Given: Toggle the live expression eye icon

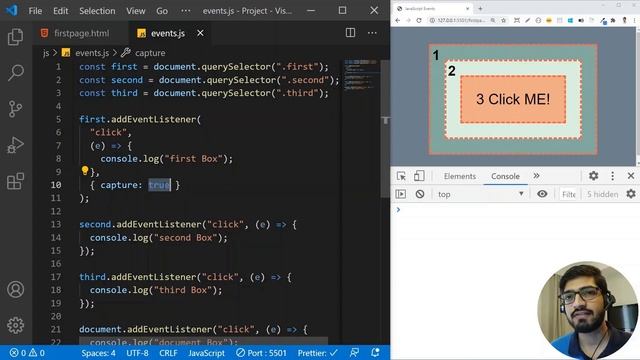Looking at the screenshot, I should click(542, 194).
